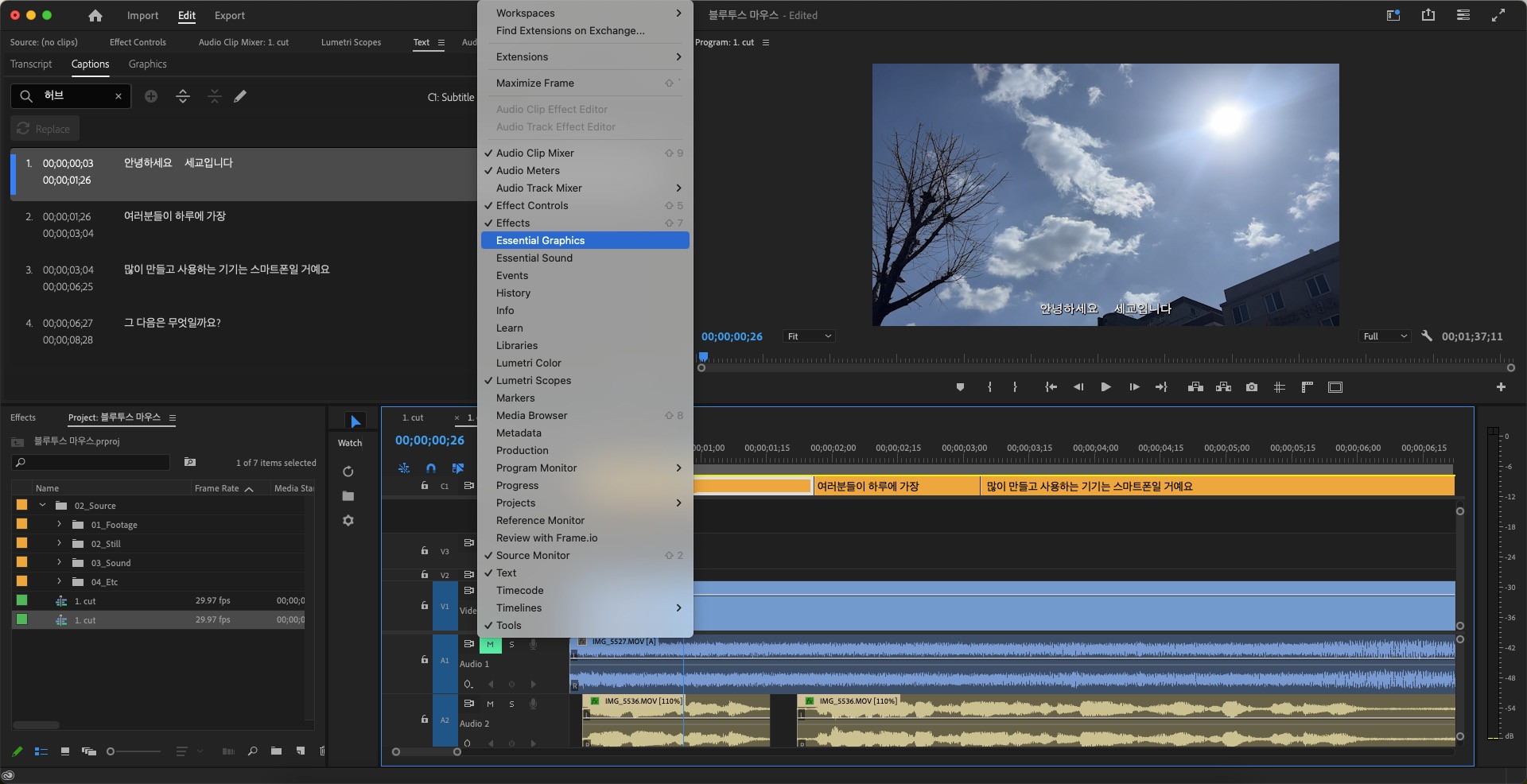This screenshot has height=784, width=1527.
Task: Expand the 01_Footage bin
Action: pyautogui.click(x=59, y=524)
